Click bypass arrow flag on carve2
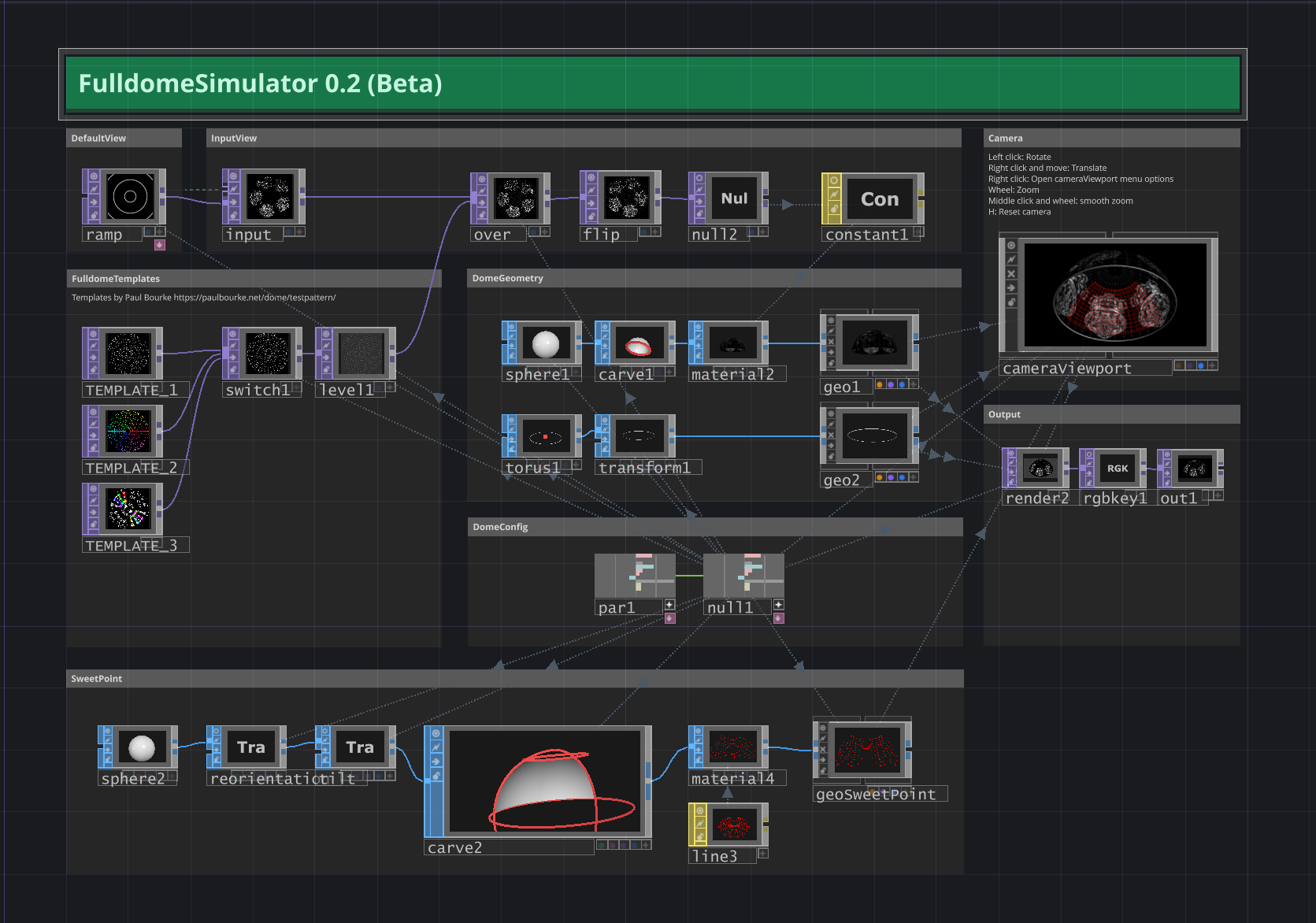 click(436, 762)
